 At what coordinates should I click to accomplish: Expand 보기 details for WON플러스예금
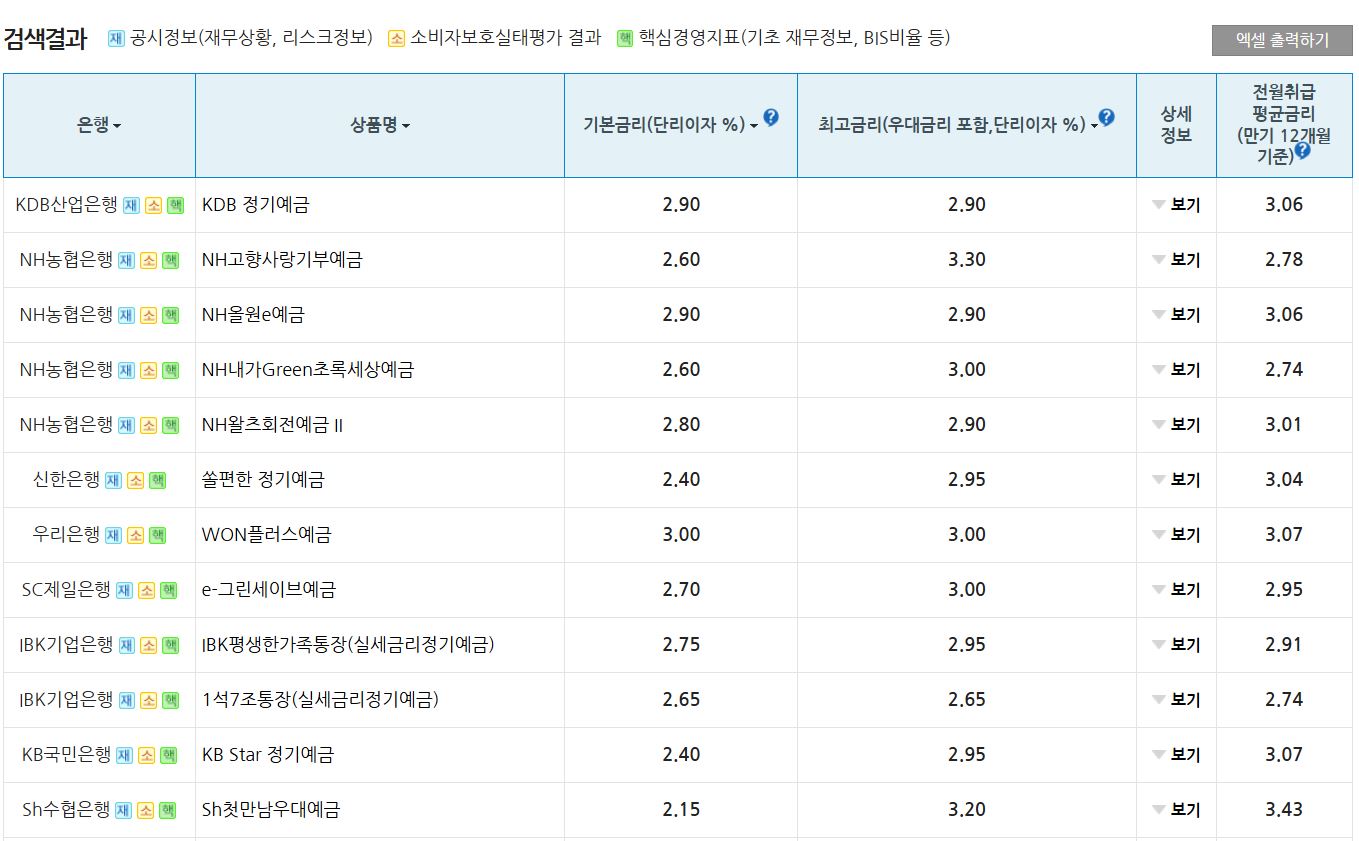pos(1176,535)
